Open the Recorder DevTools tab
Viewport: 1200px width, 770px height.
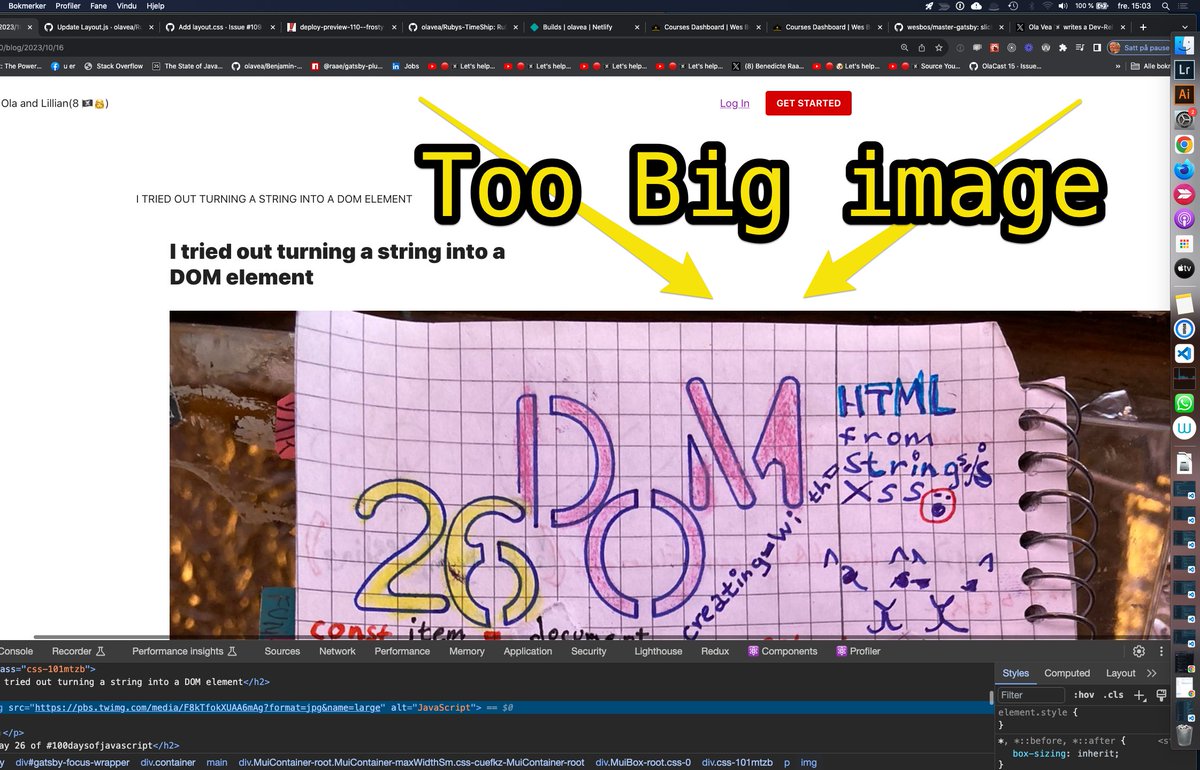pyautogui.click(x=78, y=651)
